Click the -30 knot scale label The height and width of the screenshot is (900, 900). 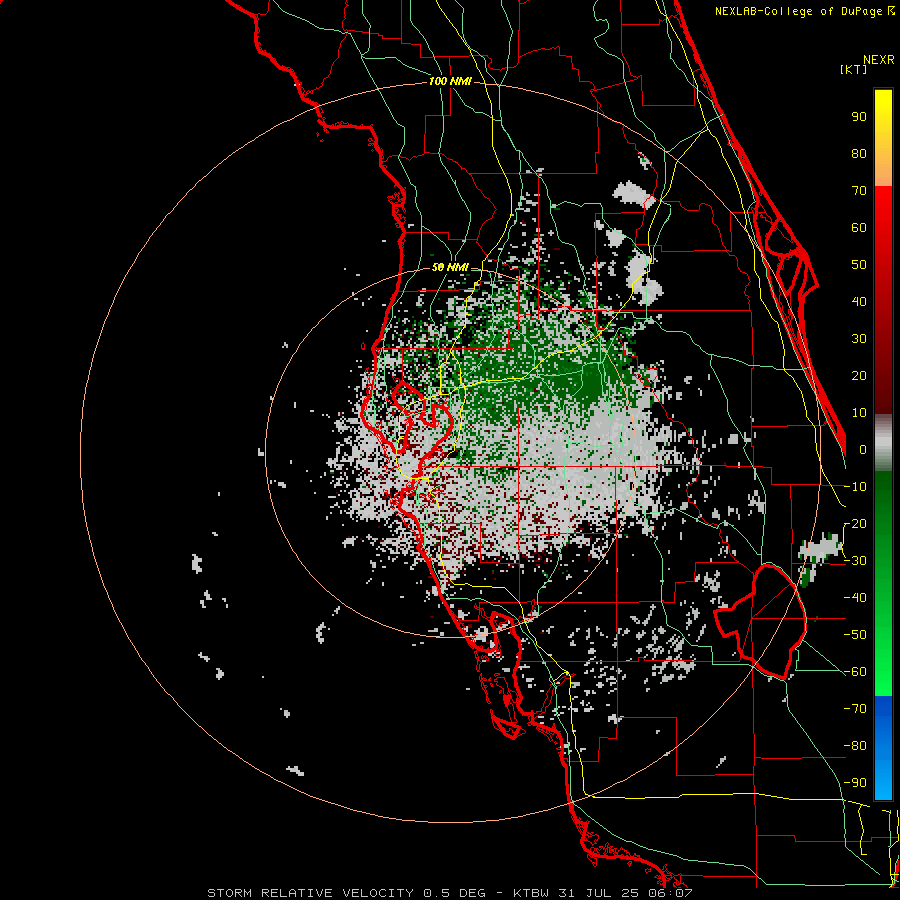(x=855, y=561)
